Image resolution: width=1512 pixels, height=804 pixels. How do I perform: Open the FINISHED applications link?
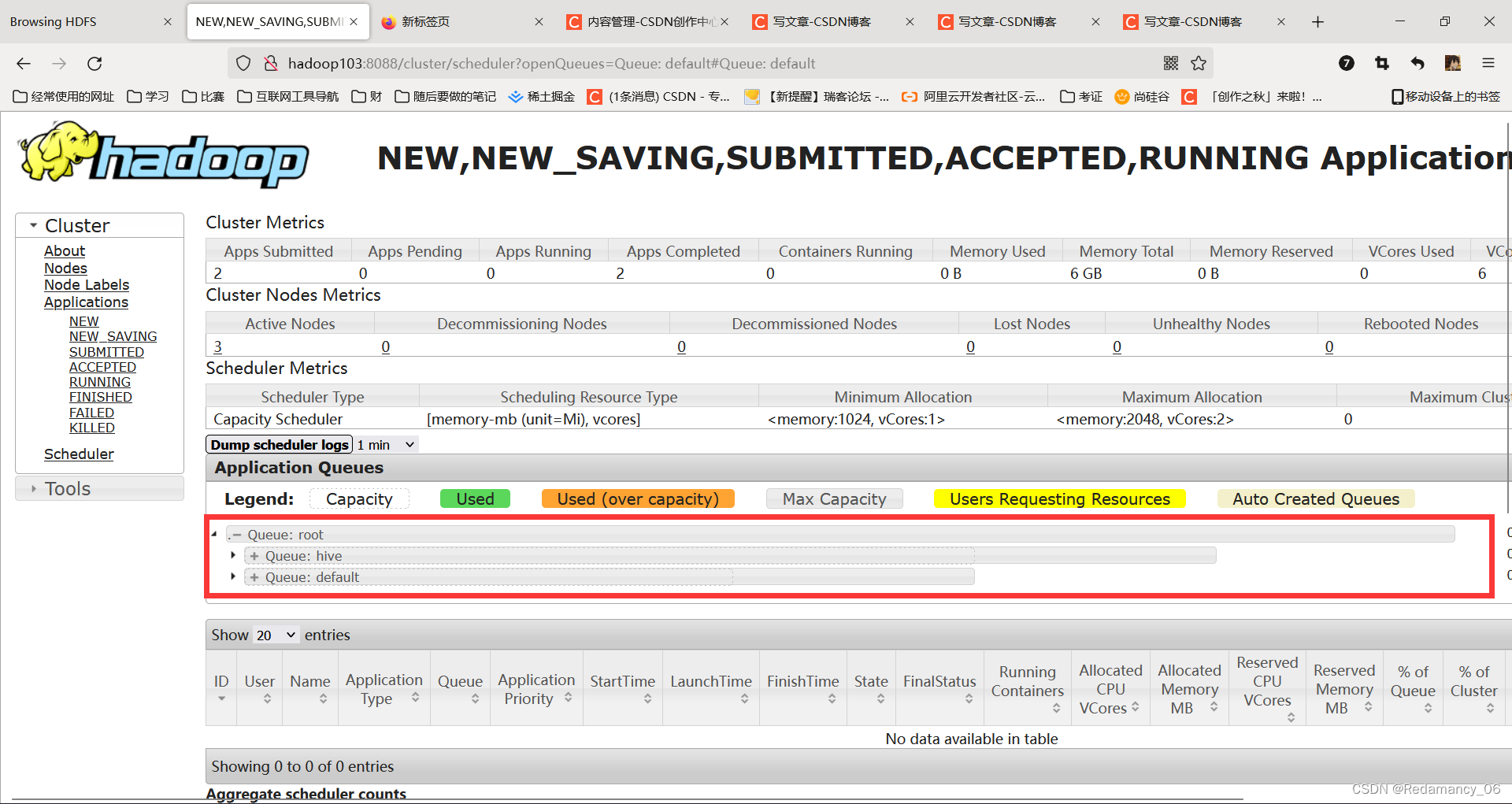(x=100, y=397)
